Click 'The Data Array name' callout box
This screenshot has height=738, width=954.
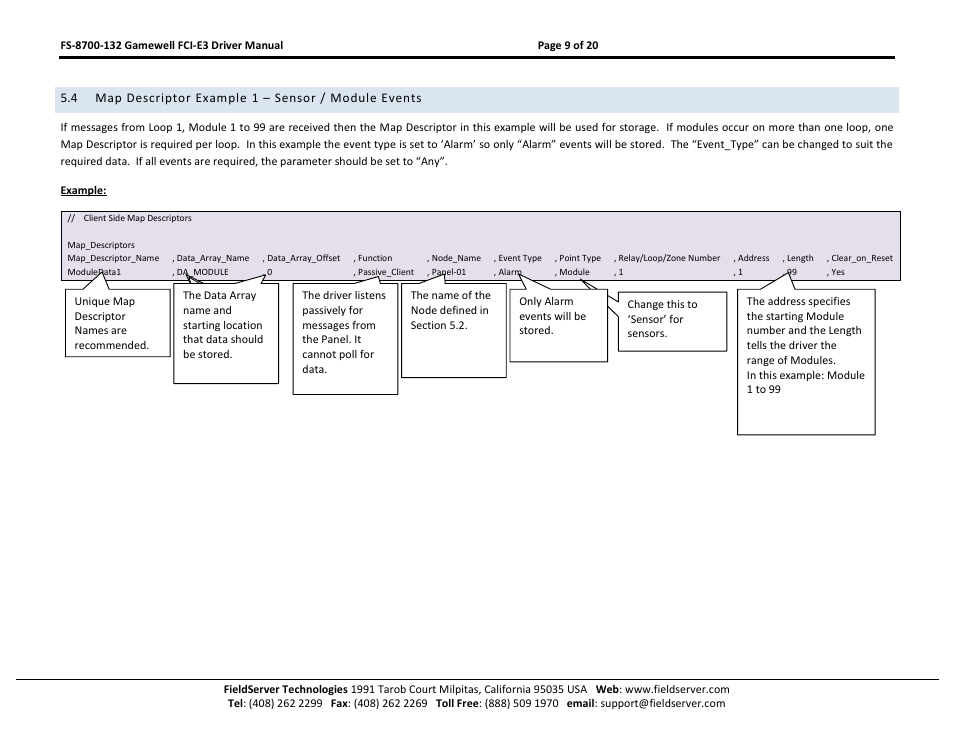coord(226,333)
